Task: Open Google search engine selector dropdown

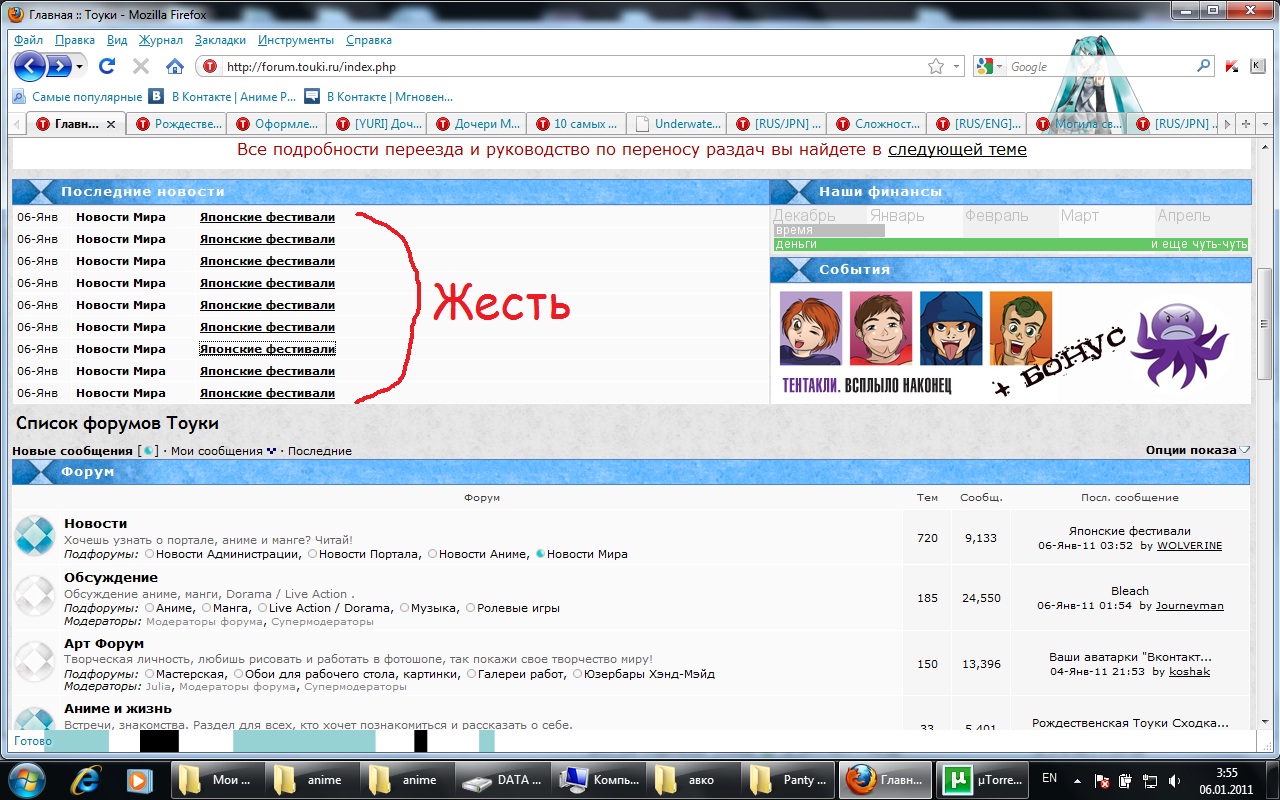Action: [999, 67]
